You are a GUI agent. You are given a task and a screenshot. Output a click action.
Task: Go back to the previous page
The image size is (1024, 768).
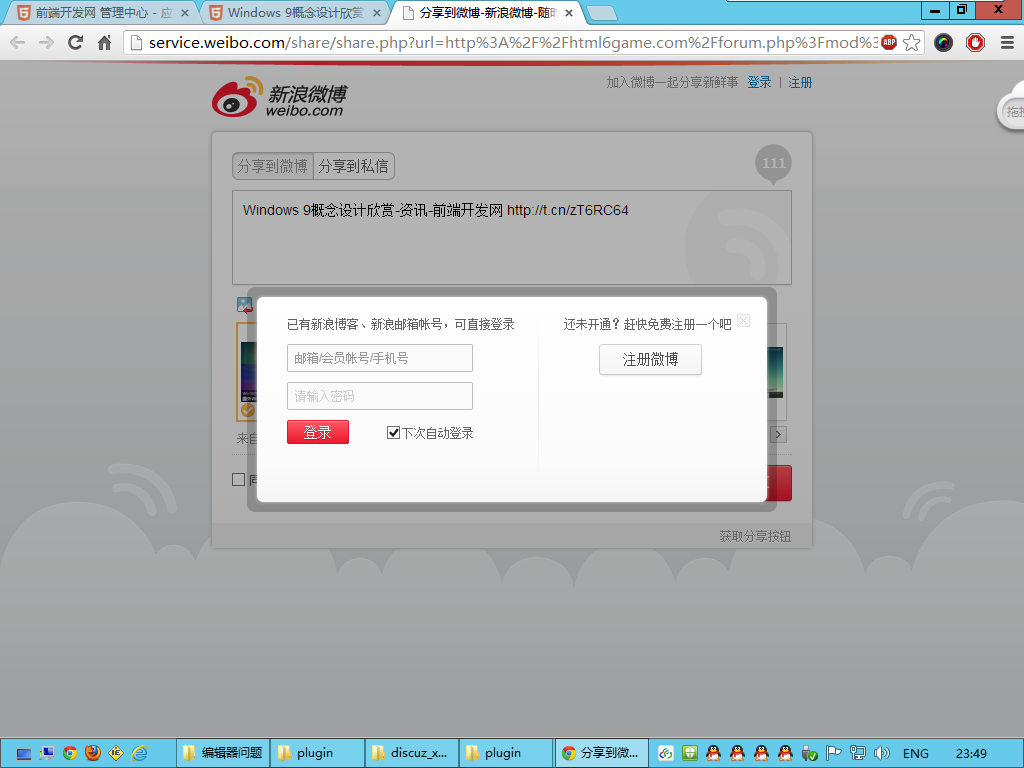pos(18,43)
